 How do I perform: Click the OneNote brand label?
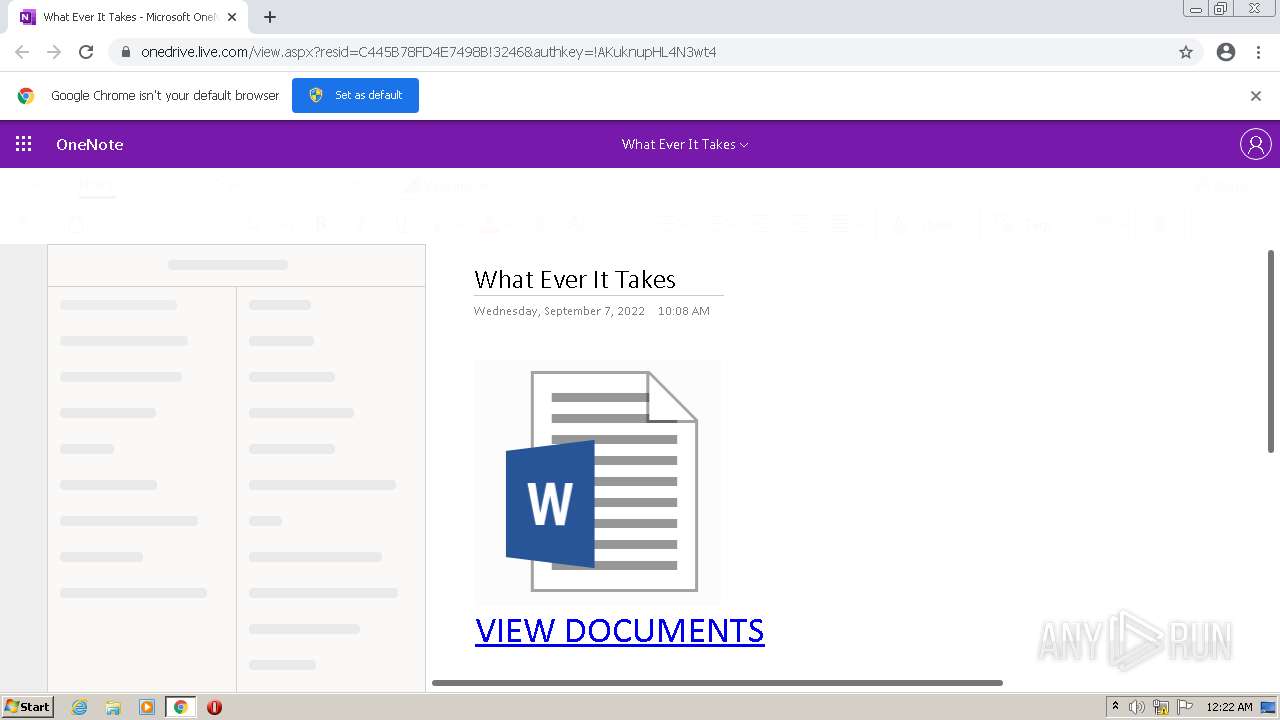(x=90, y=144)
